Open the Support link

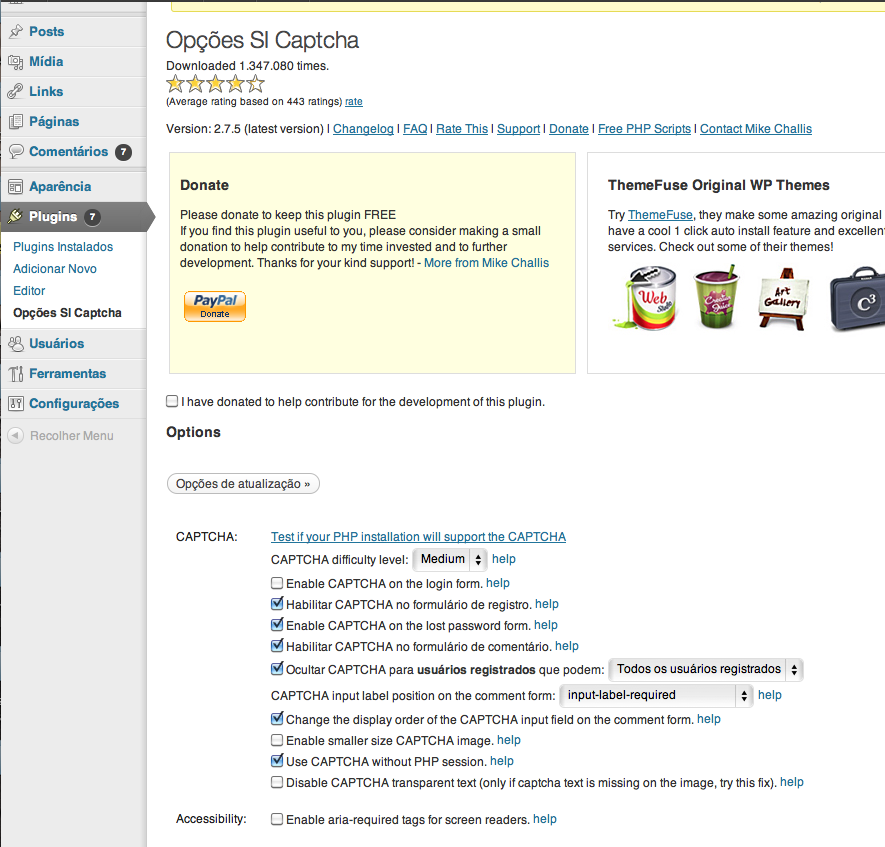click(x=518, y=129)
